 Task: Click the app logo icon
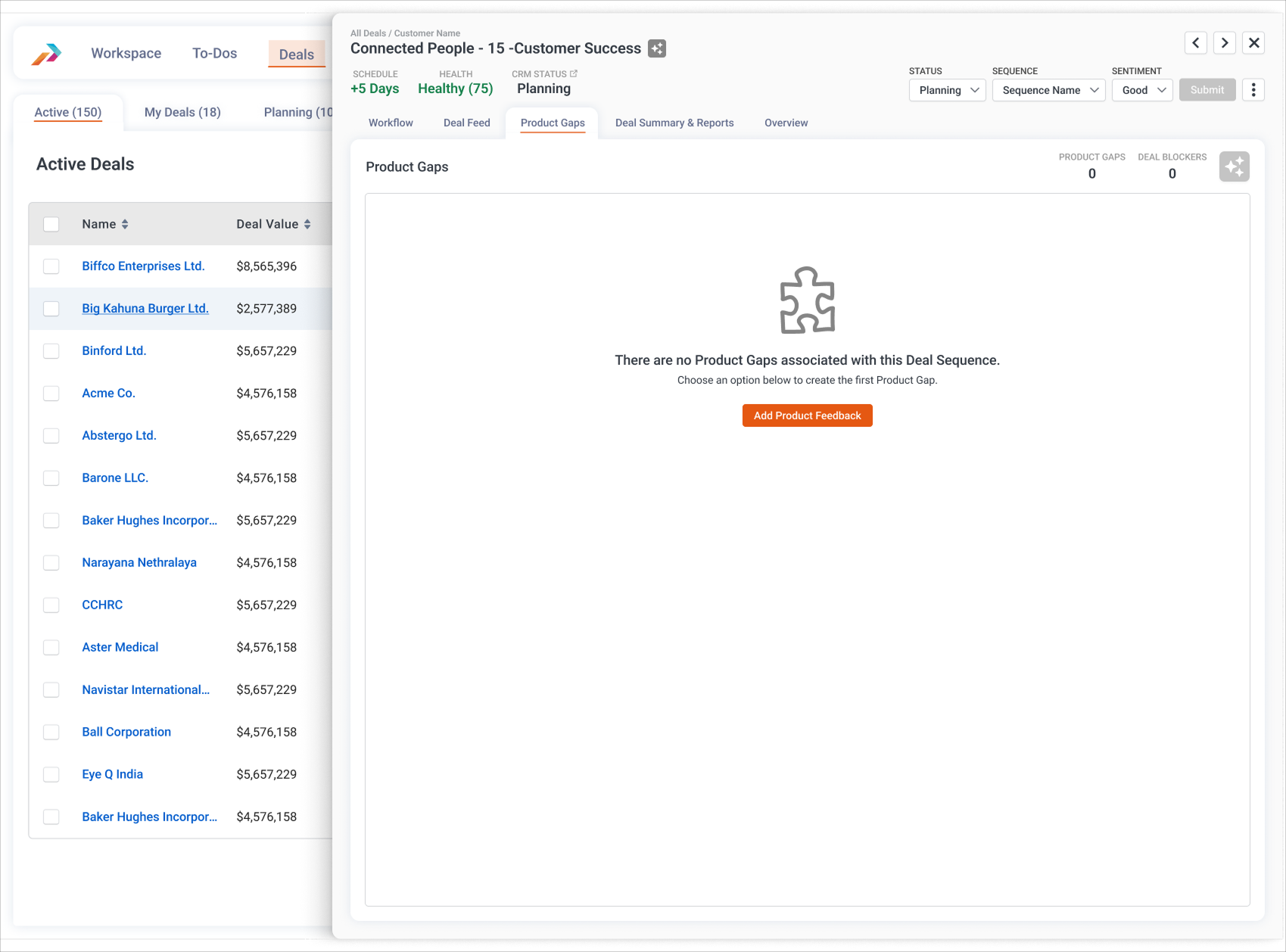coord(46,54)
